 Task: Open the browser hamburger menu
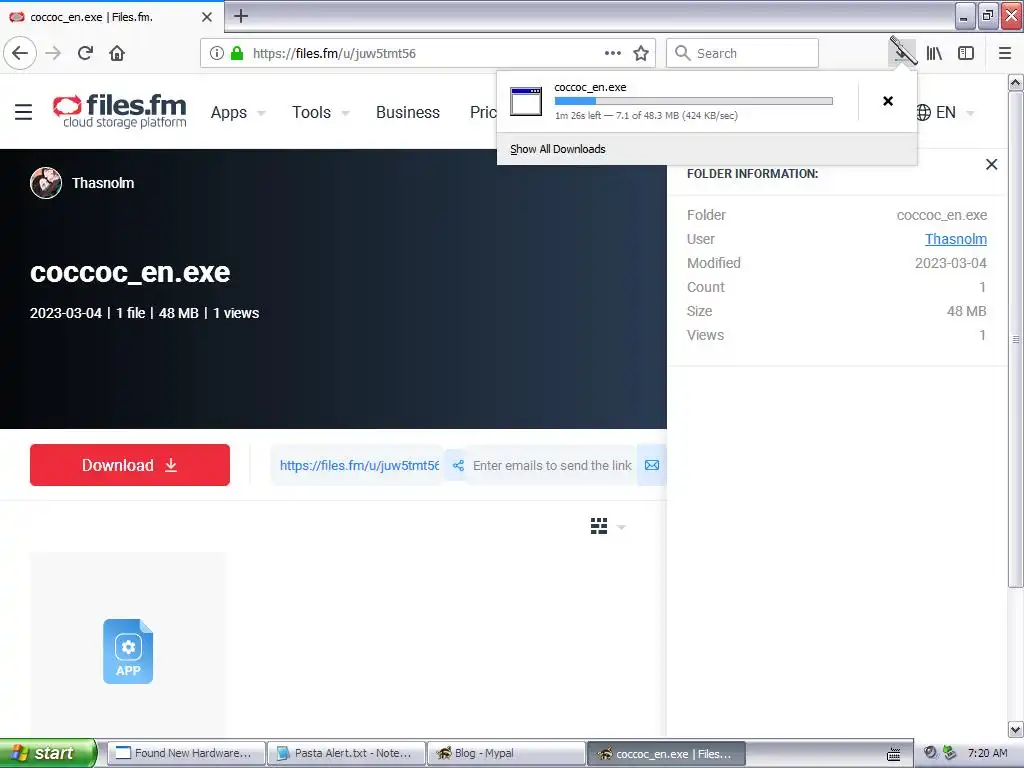click(x=1005, y=53)
